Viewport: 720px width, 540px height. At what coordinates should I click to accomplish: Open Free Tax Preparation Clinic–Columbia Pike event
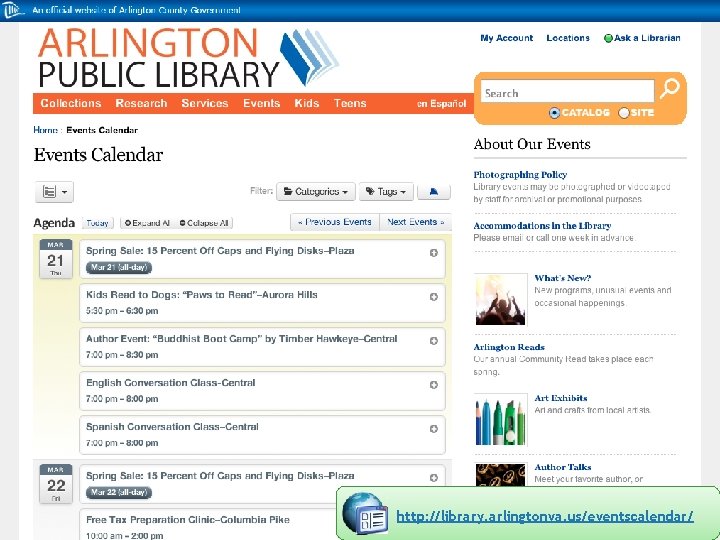pos(188,520)
